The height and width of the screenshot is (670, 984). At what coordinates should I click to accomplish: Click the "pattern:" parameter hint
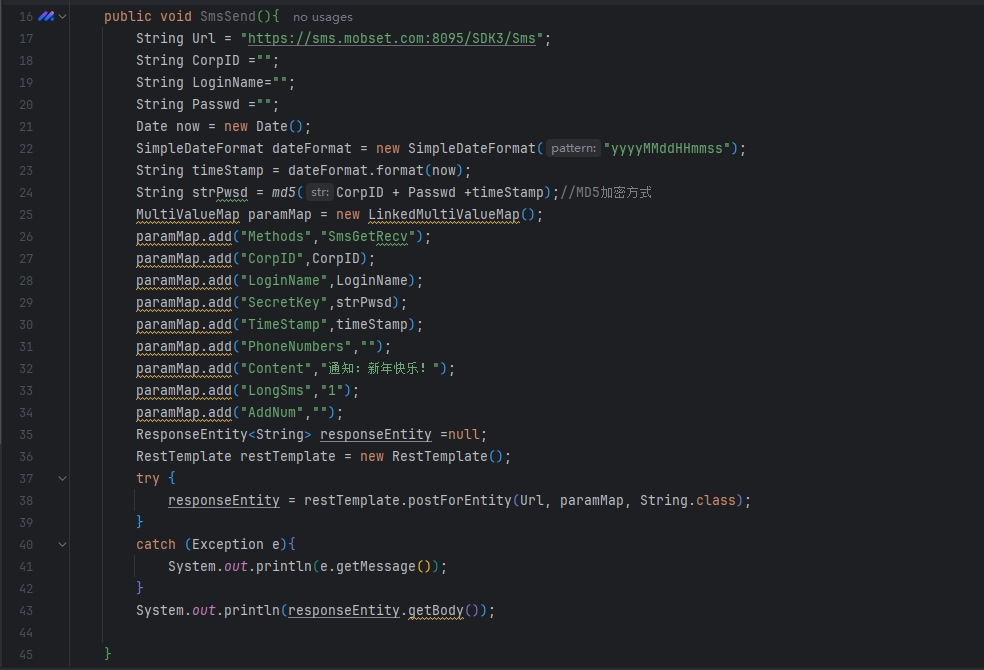click(x=573, y=149)
